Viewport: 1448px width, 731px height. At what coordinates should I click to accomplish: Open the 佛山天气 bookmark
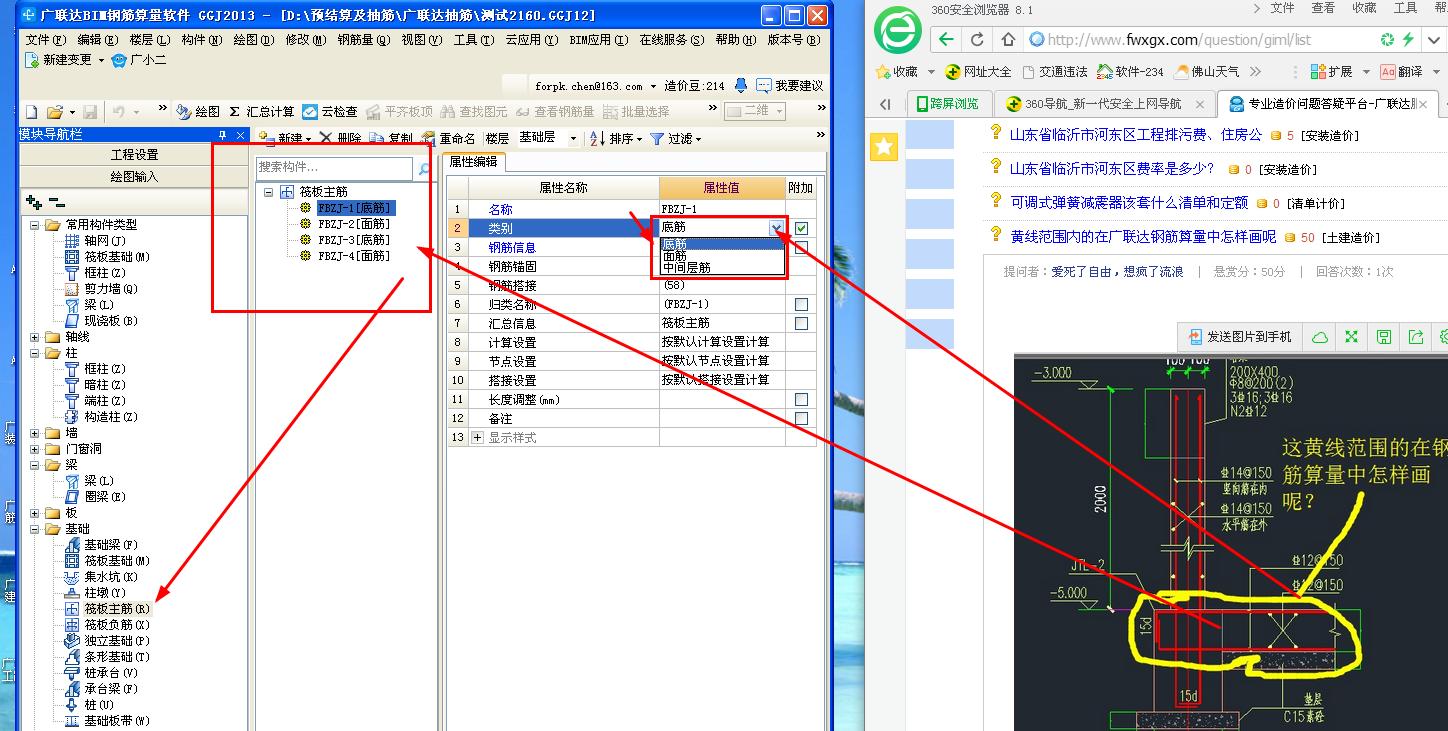[1207, 72]
